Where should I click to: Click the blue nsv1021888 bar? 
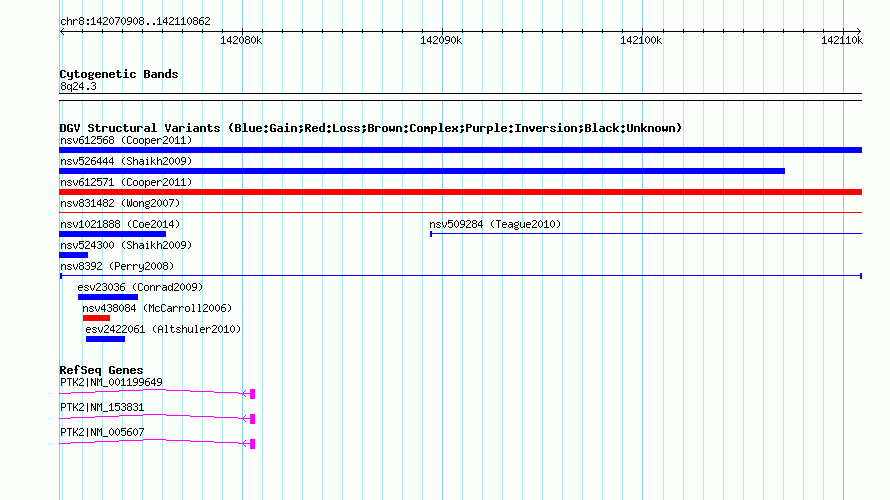(x=112, y=234)
